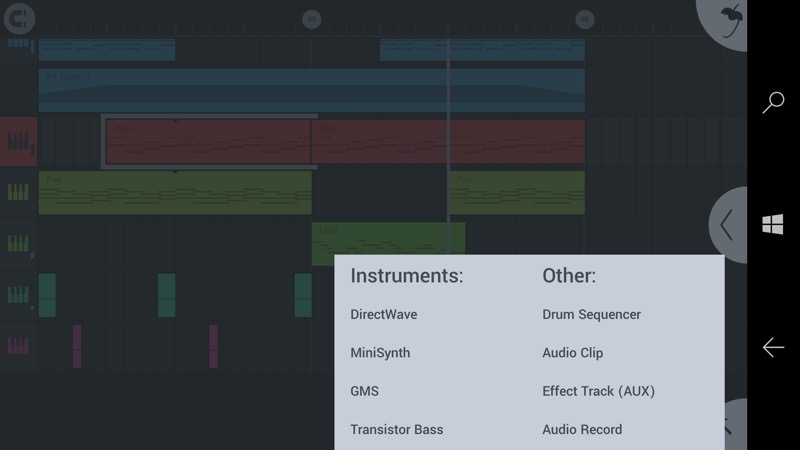Select the second magenta clip
800x450 pixels.
pos(214,346)
